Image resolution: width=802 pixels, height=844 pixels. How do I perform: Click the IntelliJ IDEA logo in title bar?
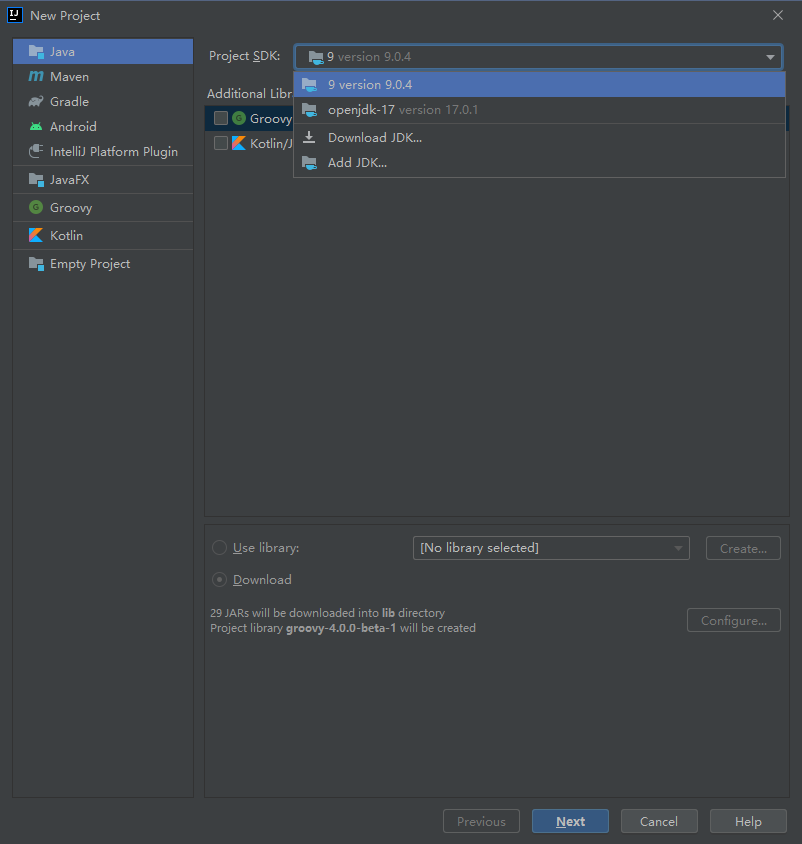click(x=15, y=15)
